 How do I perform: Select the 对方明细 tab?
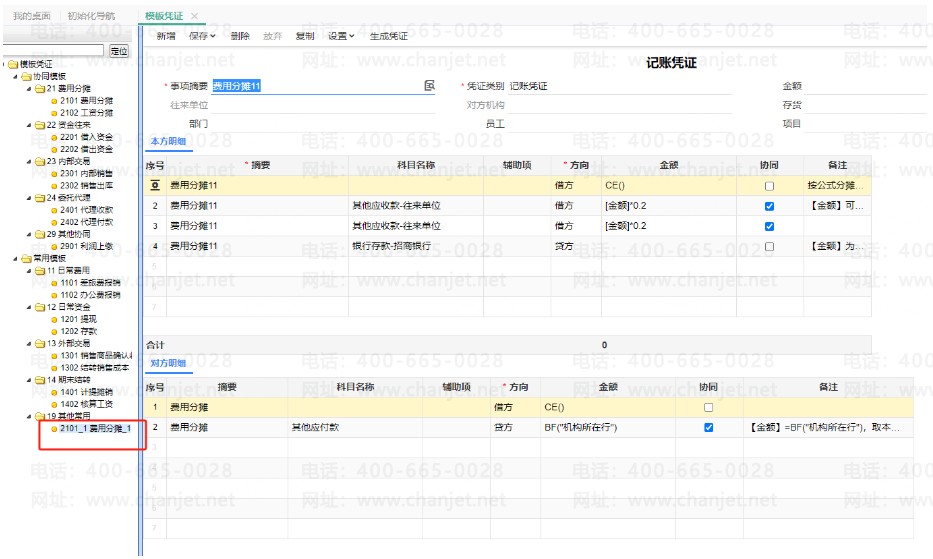[x=168, y=363]
